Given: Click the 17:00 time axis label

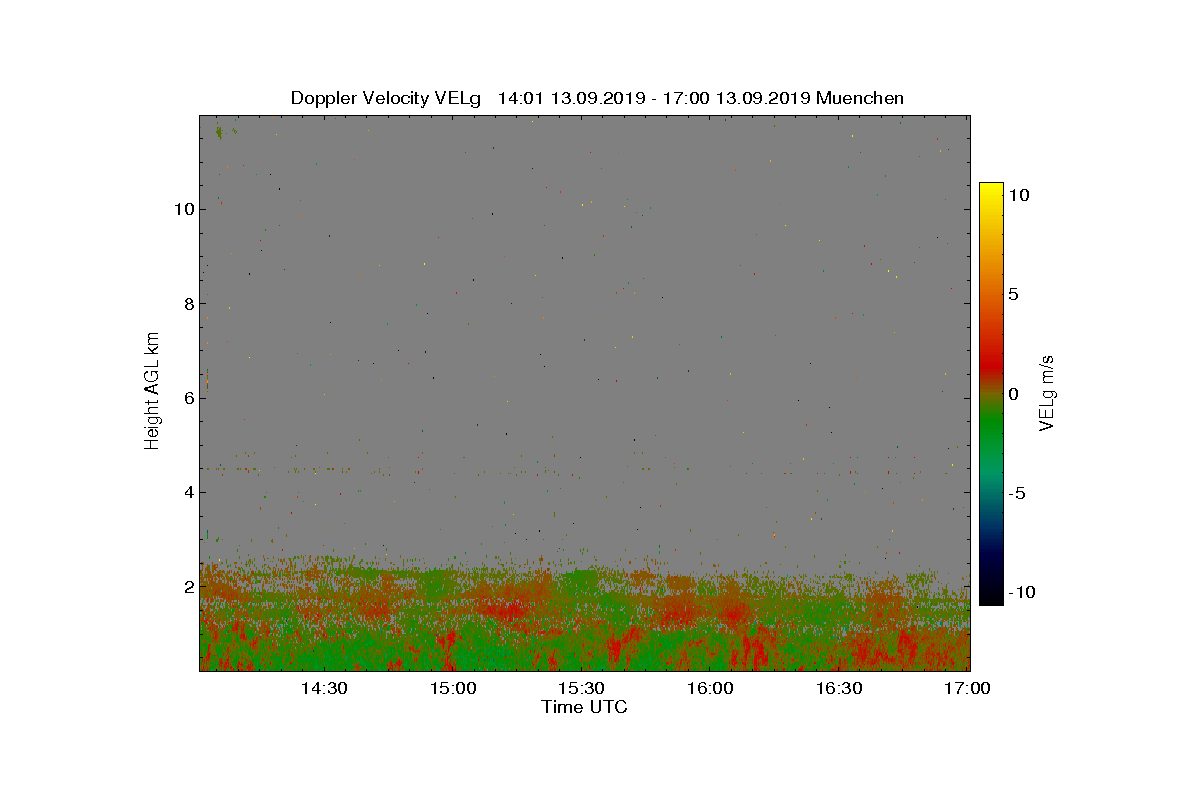Looking at the screenshot, I should coord(968,689).
